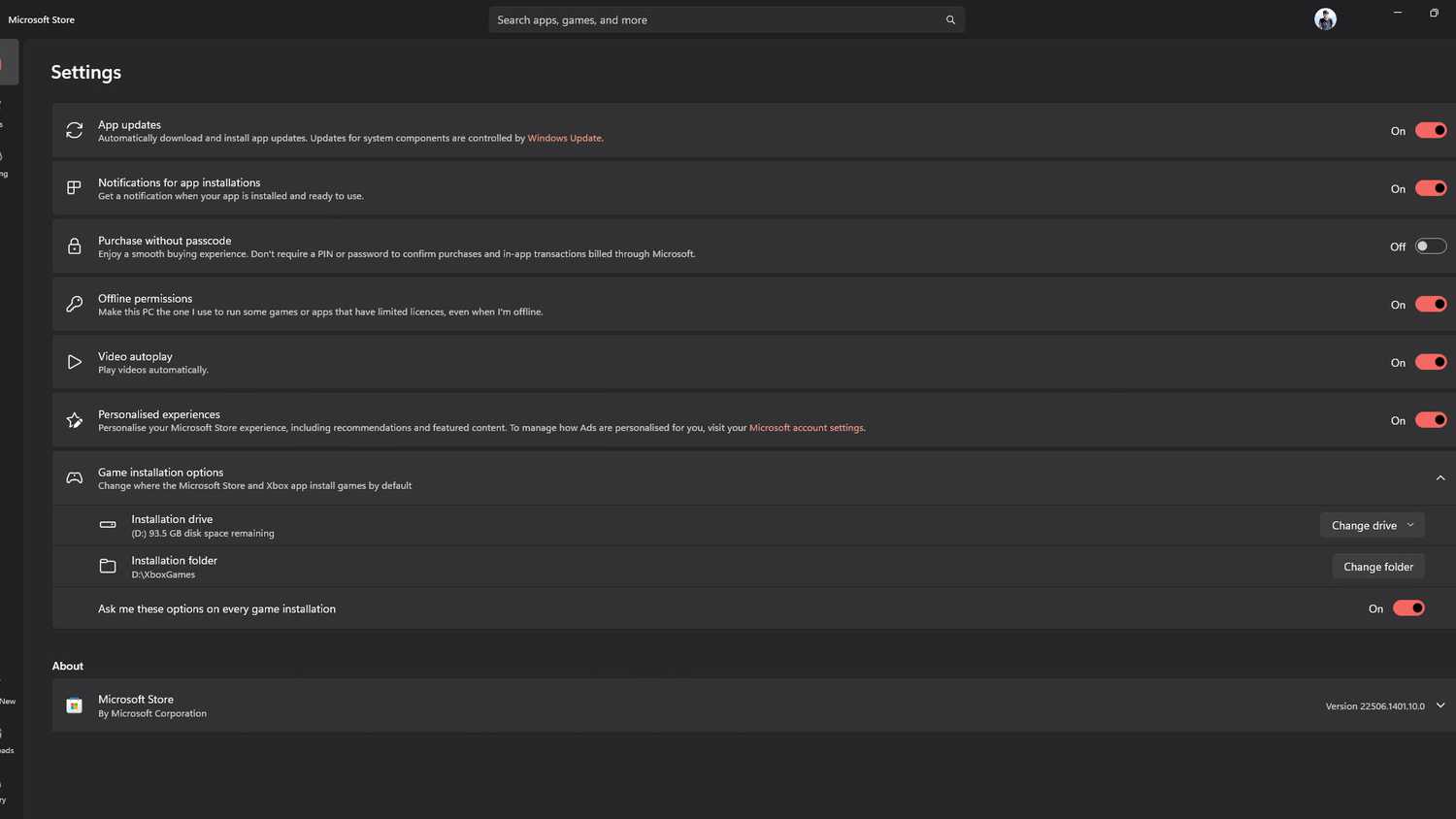Viewport: 1456px width, 819px height.
Task: Click the D:\XboxGames folder path text
Action: 163,574
